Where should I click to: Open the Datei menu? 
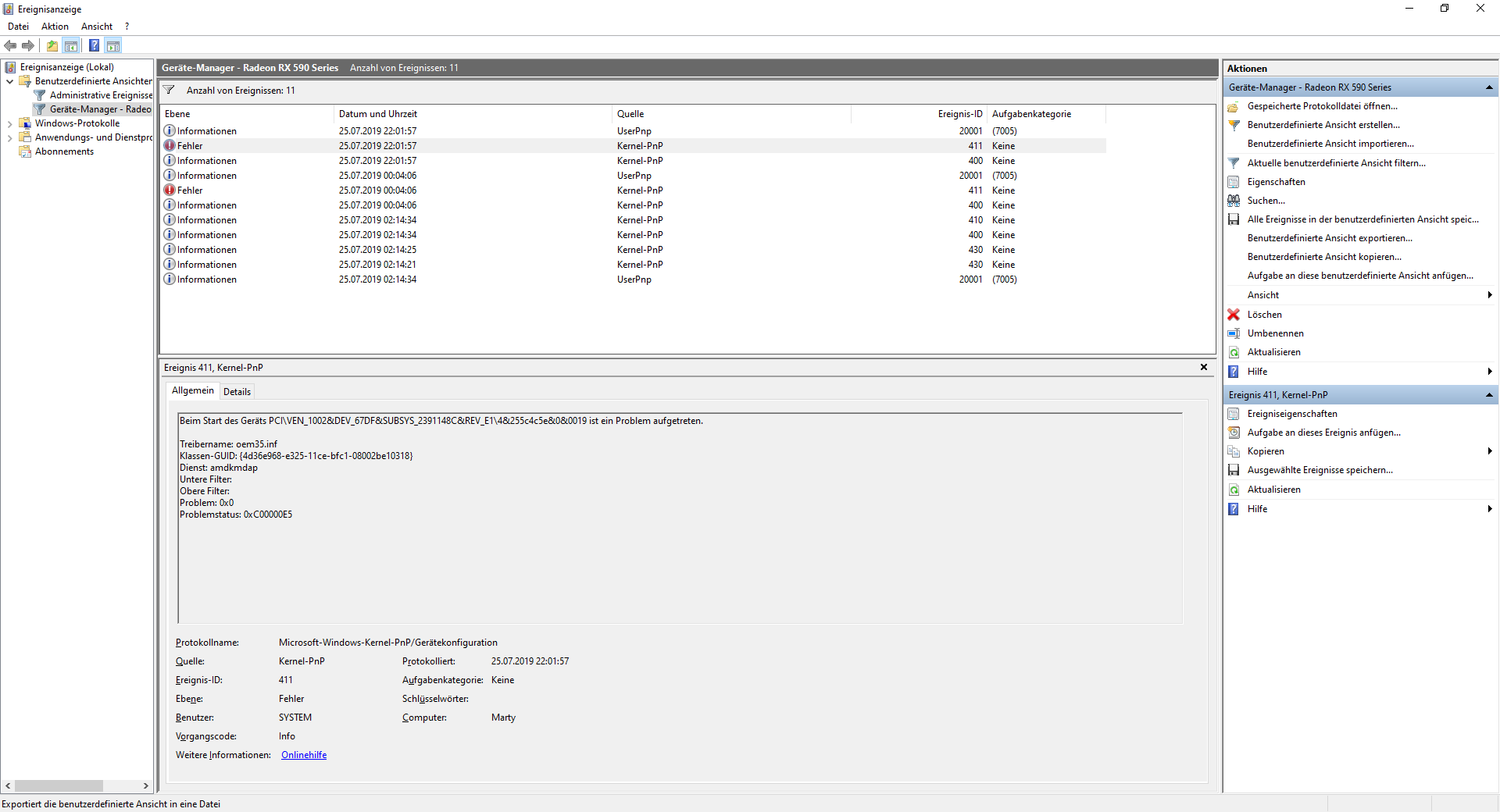18,27
